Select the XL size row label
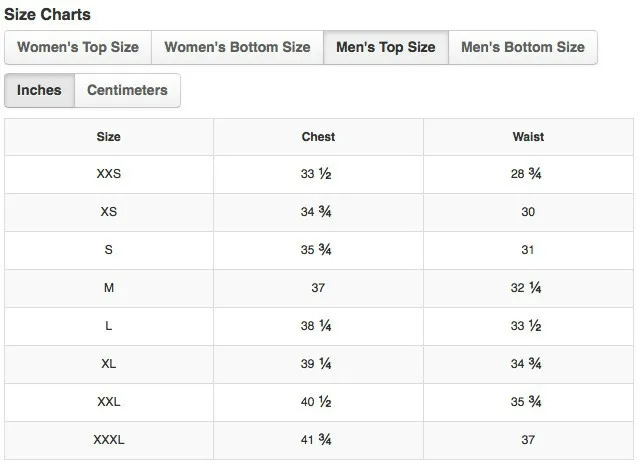Viewport: 643px width, 470px height. 109,364
